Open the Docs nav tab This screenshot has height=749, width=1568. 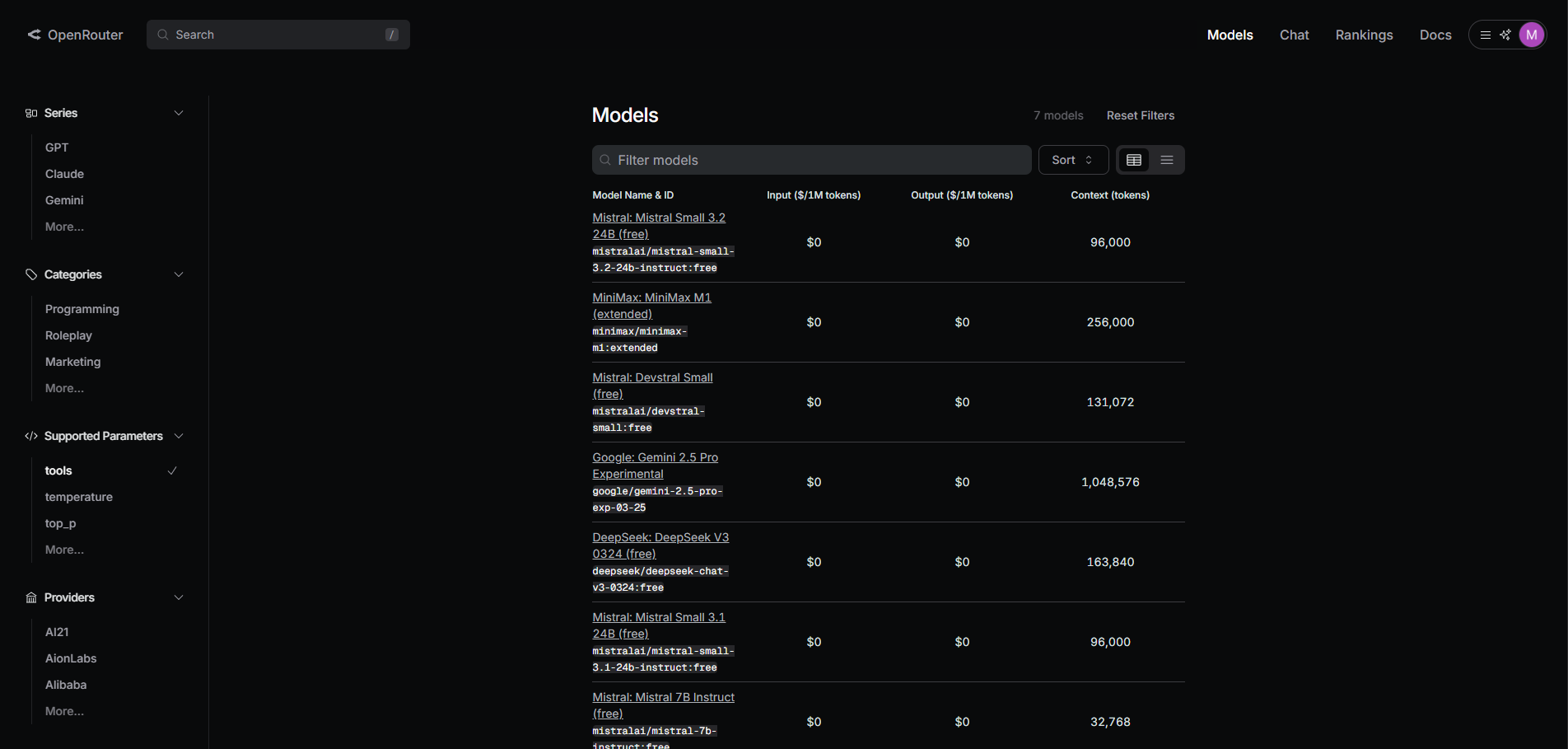click(x=1435, y=35)
